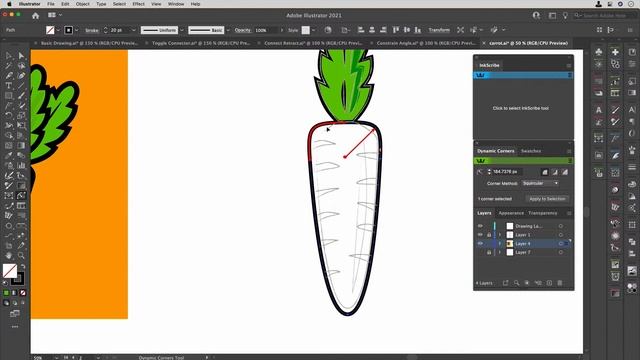Swap fill and stroke arrow icon
Image resolution: width=640 pixels, height=360 pixels.
pos(23,267)
